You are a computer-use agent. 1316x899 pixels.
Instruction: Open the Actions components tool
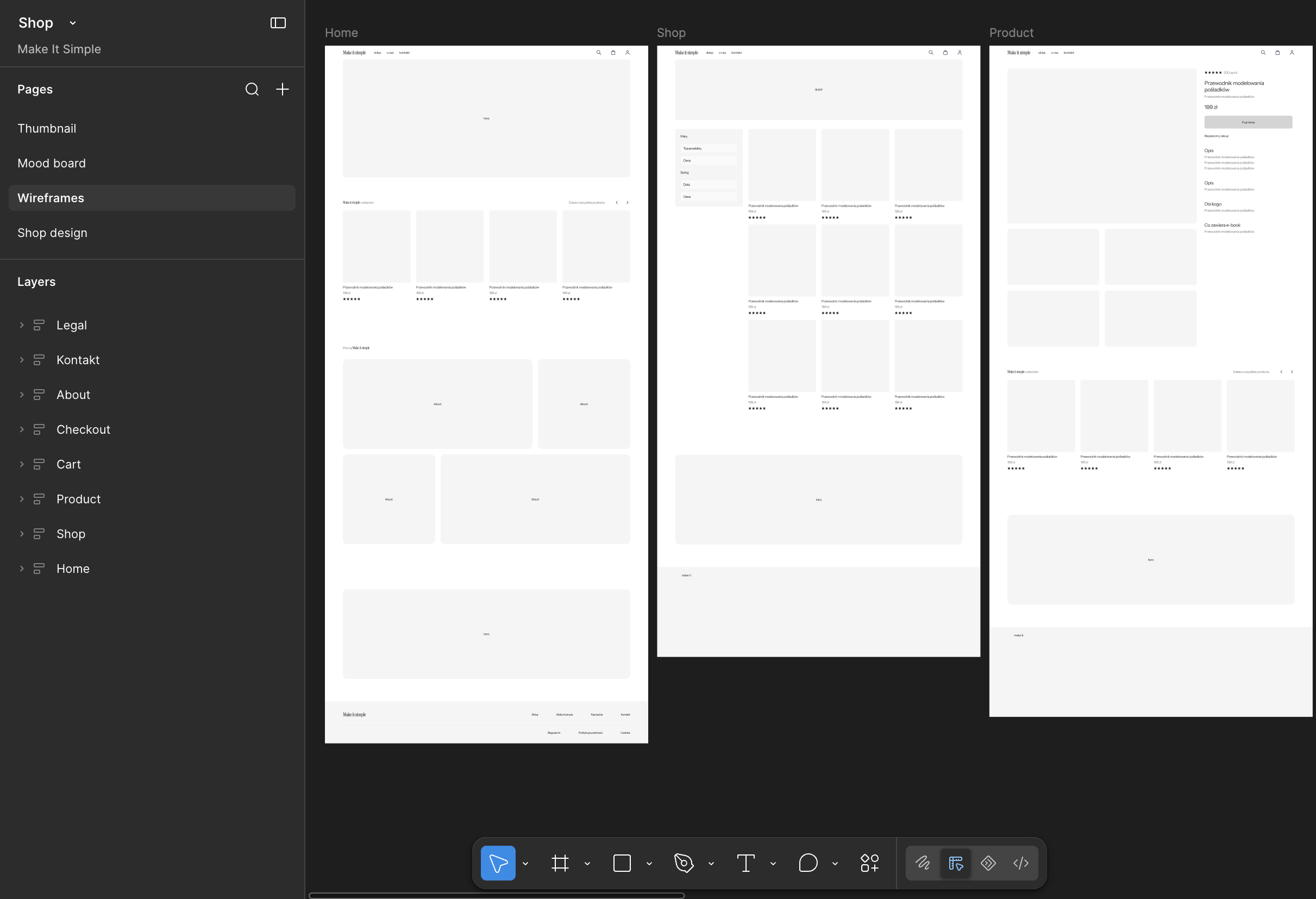pos(869,863)
